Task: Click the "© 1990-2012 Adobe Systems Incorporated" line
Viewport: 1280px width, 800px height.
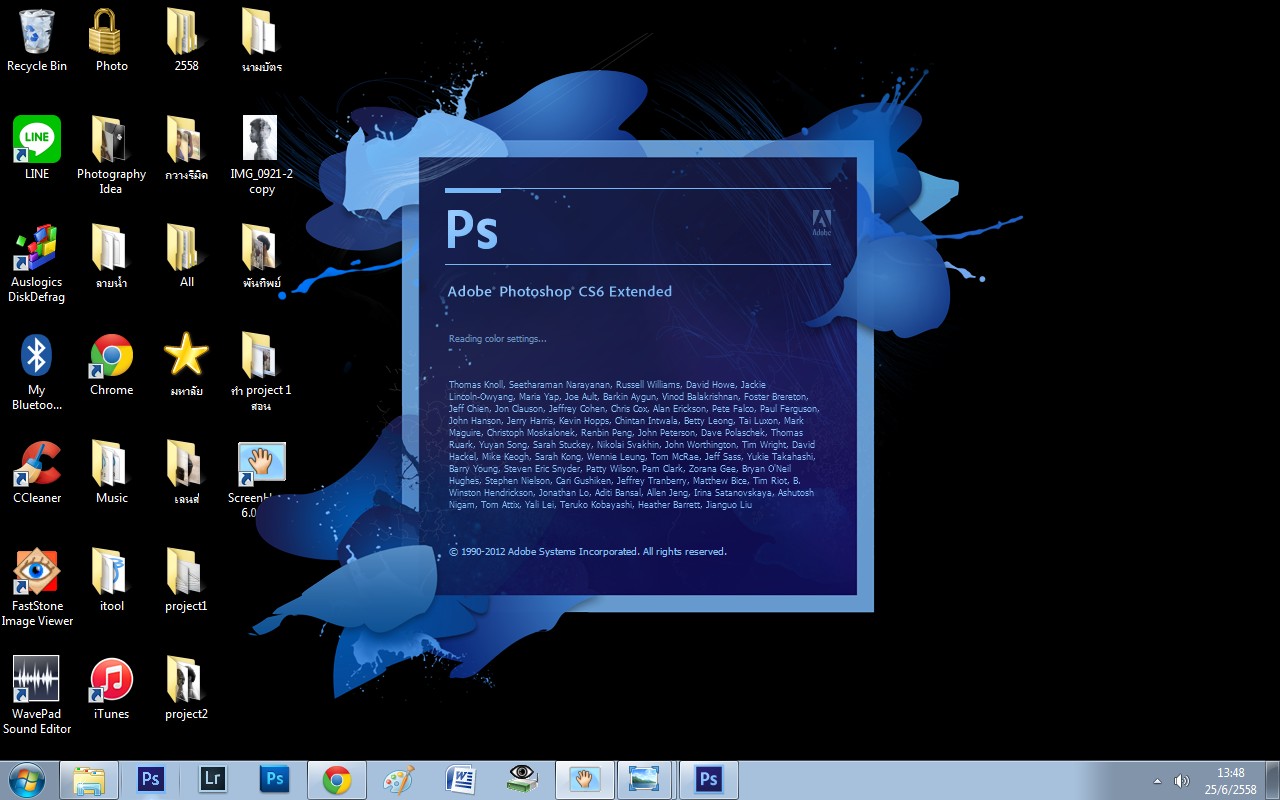Action: pos(588,552)
